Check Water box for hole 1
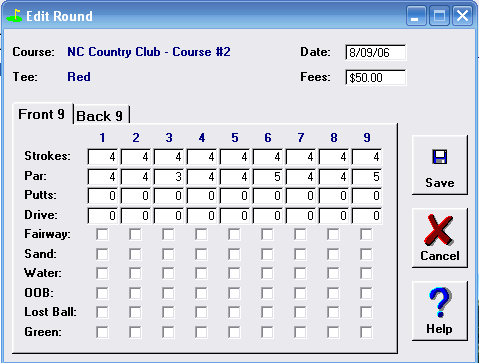The width and height of the screenshot is (479, 363). (102, 273)
